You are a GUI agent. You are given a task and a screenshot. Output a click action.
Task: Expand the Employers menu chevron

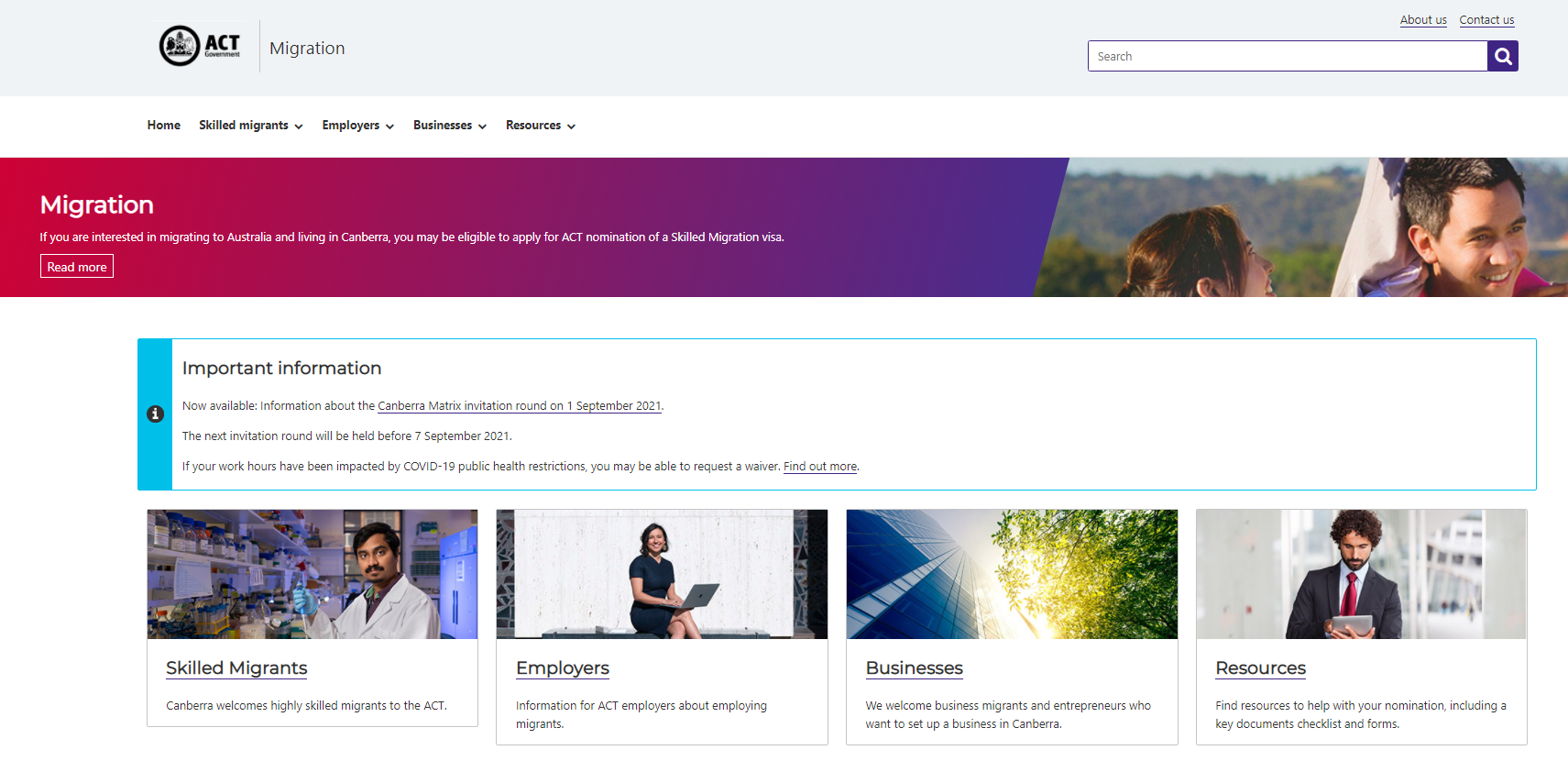click(389, 127)
